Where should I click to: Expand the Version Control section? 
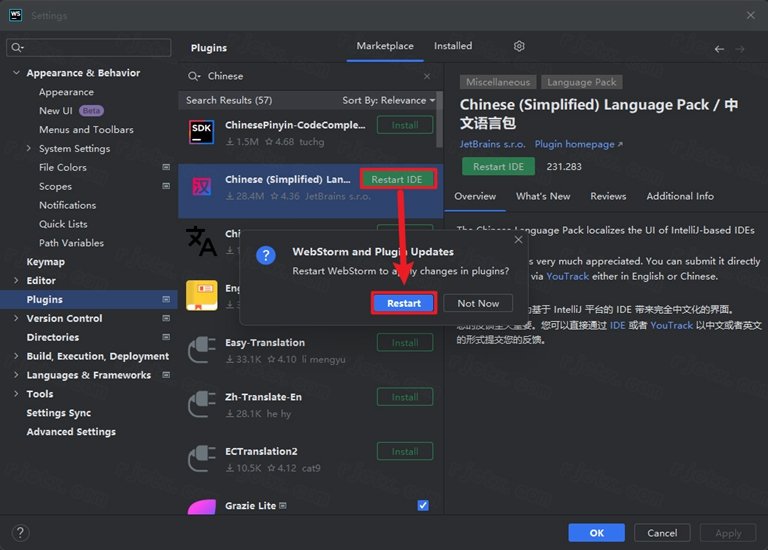point(16,318)
